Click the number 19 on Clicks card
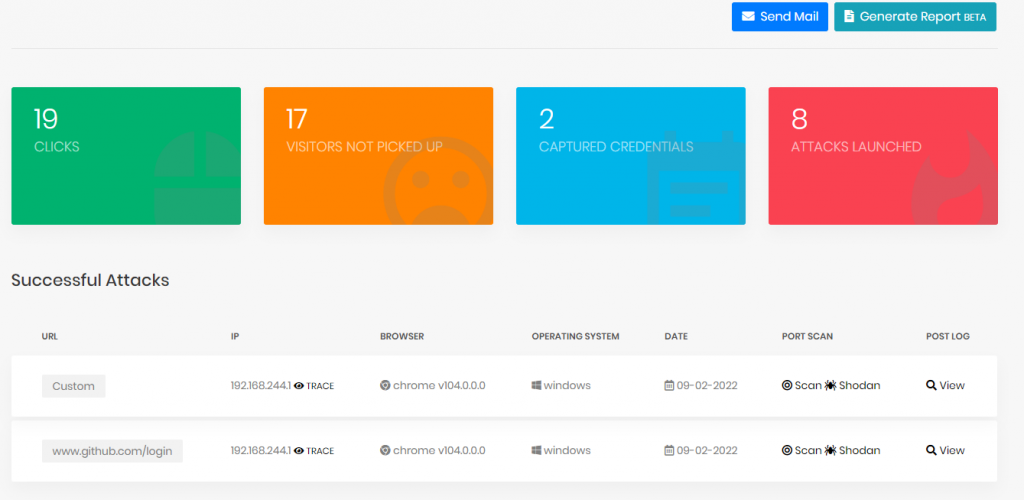 tap(46, 119)
